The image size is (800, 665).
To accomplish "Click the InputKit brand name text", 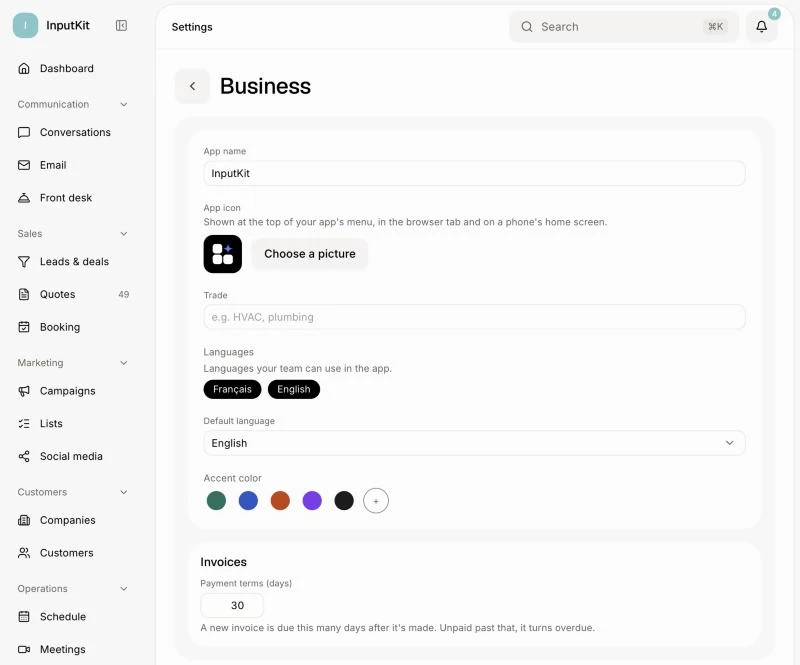I will (x=68, y=26).
